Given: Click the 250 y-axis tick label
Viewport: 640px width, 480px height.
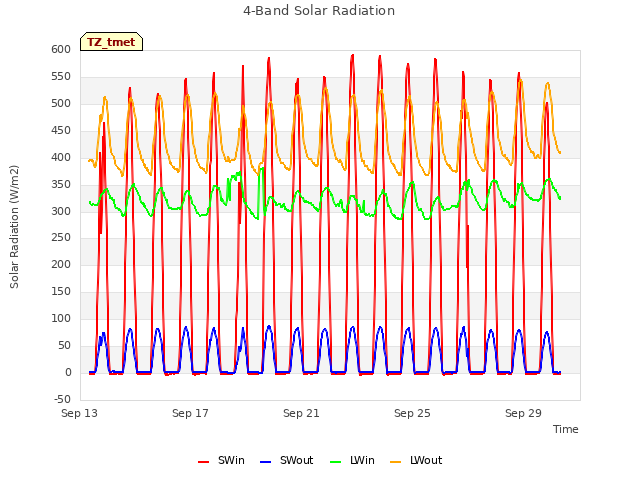Looking at the screenshot, I should pyautogui.click(x=61, y=238).
